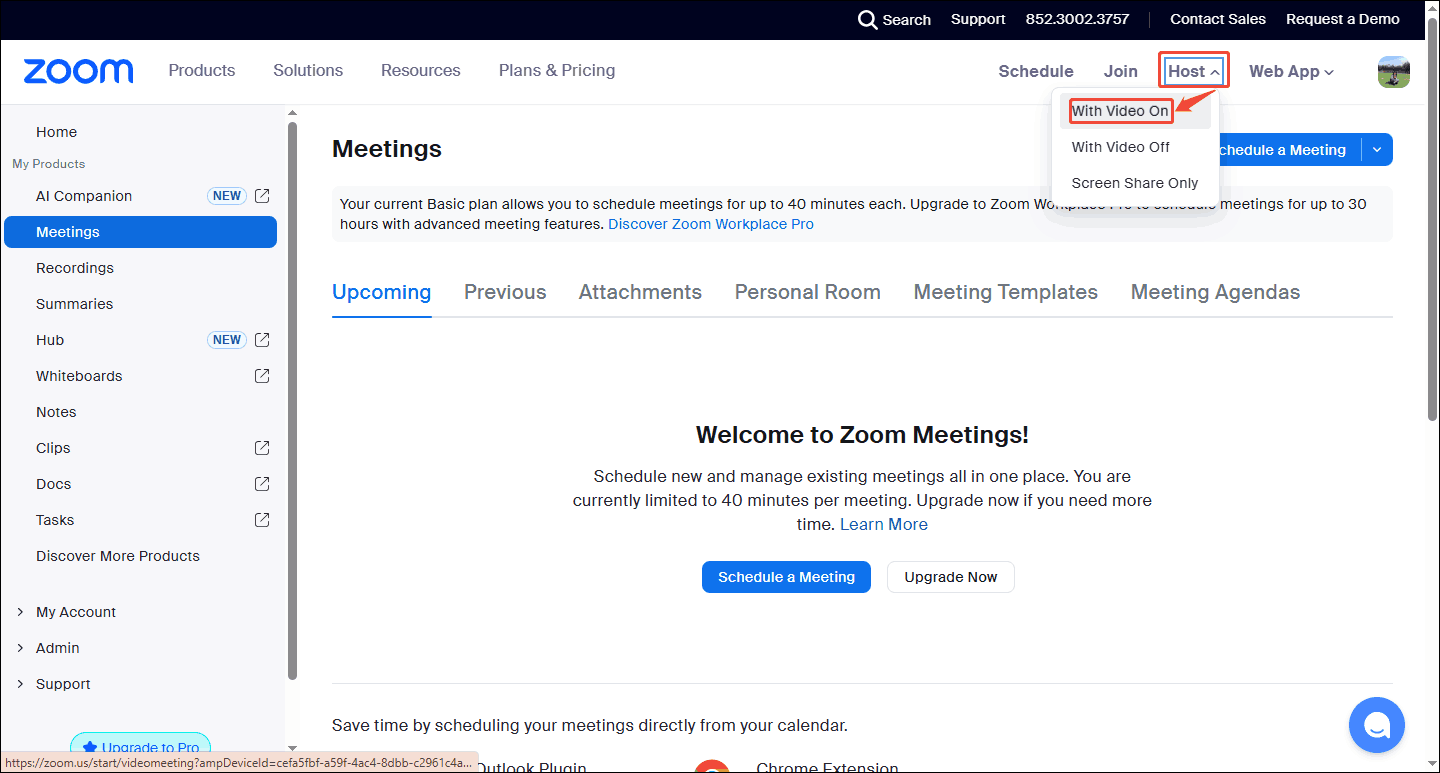Click the Chrome Extension icon
This screenshot has width=1440, height=773.
[x=712, y=767]
